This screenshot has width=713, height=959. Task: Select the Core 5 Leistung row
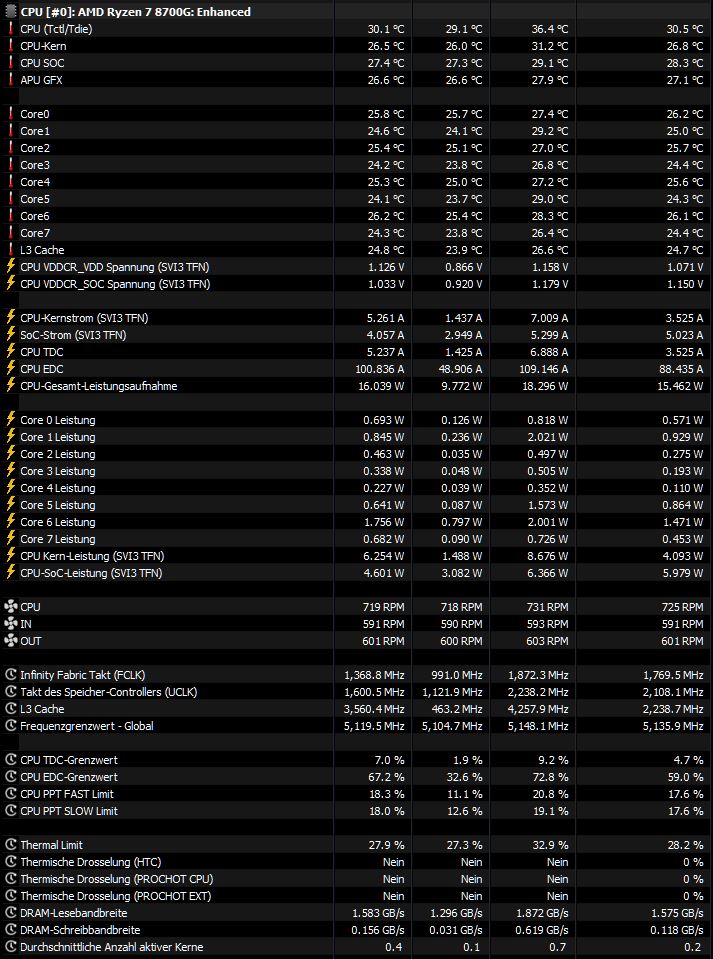pos(356,505)
